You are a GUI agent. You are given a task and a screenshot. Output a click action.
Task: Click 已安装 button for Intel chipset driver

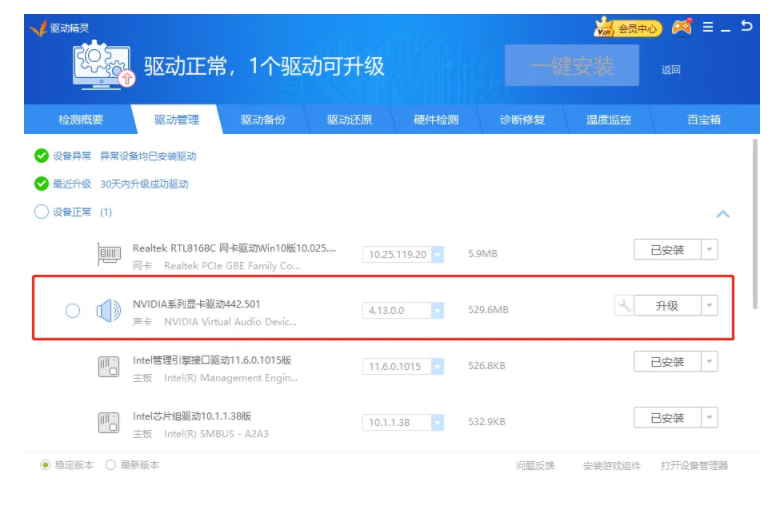tap(667, 418)
